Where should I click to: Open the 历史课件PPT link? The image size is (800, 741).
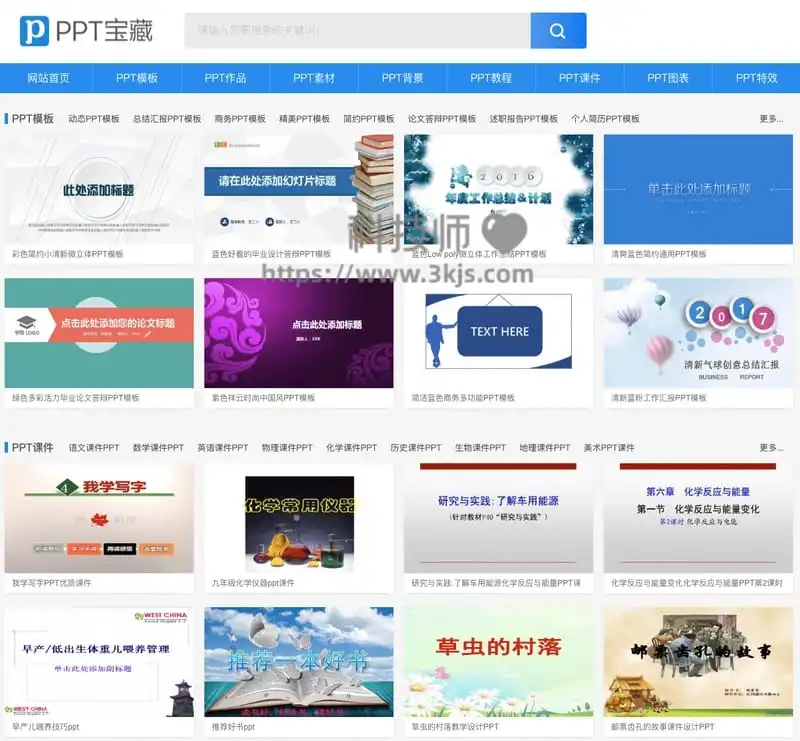click(416, 448)
